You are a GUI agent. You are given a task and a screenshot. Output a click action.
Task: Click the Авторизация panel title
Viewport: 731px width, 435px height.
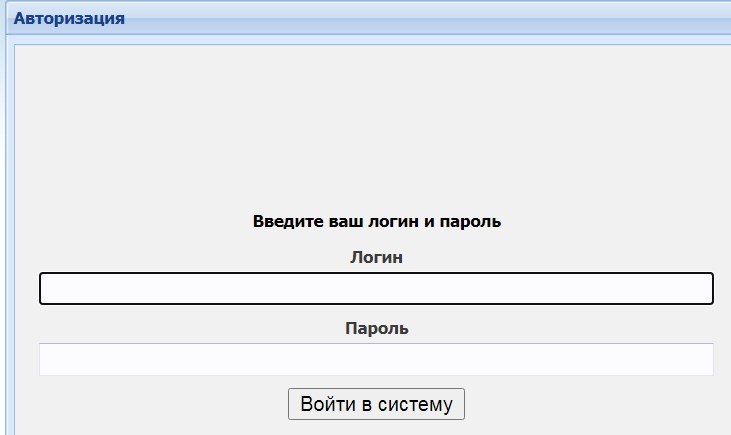pyautogui.click(x=69, y=18)
